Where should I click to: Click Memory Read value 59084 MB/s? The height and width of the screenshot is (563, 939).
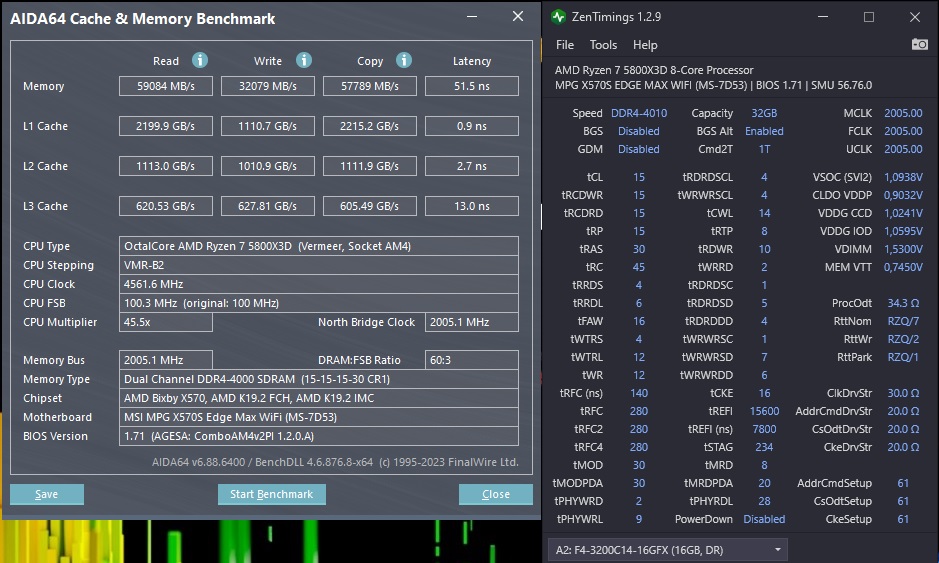(166, 86)
